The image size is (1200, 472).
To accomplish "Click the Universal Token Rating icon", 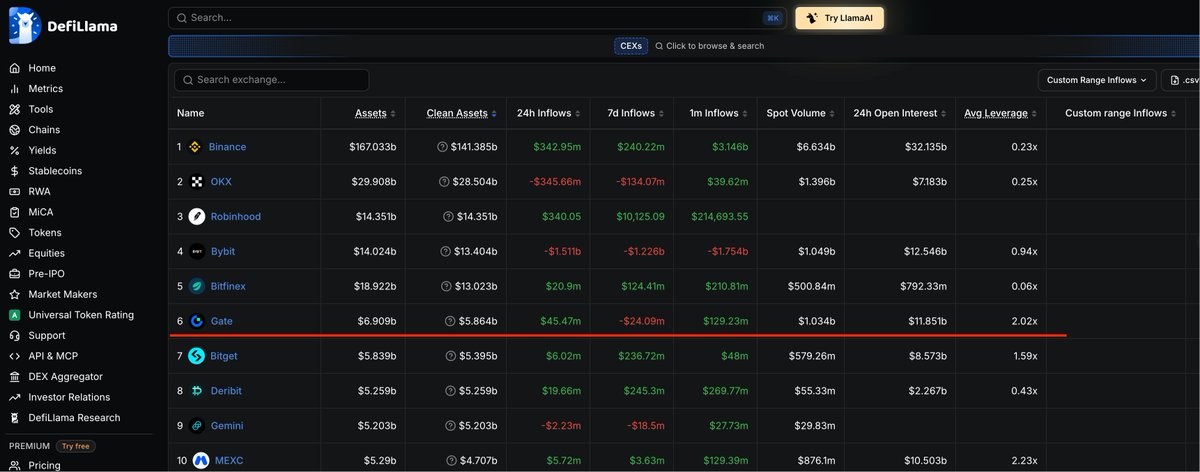I will (x=15, y=315).
